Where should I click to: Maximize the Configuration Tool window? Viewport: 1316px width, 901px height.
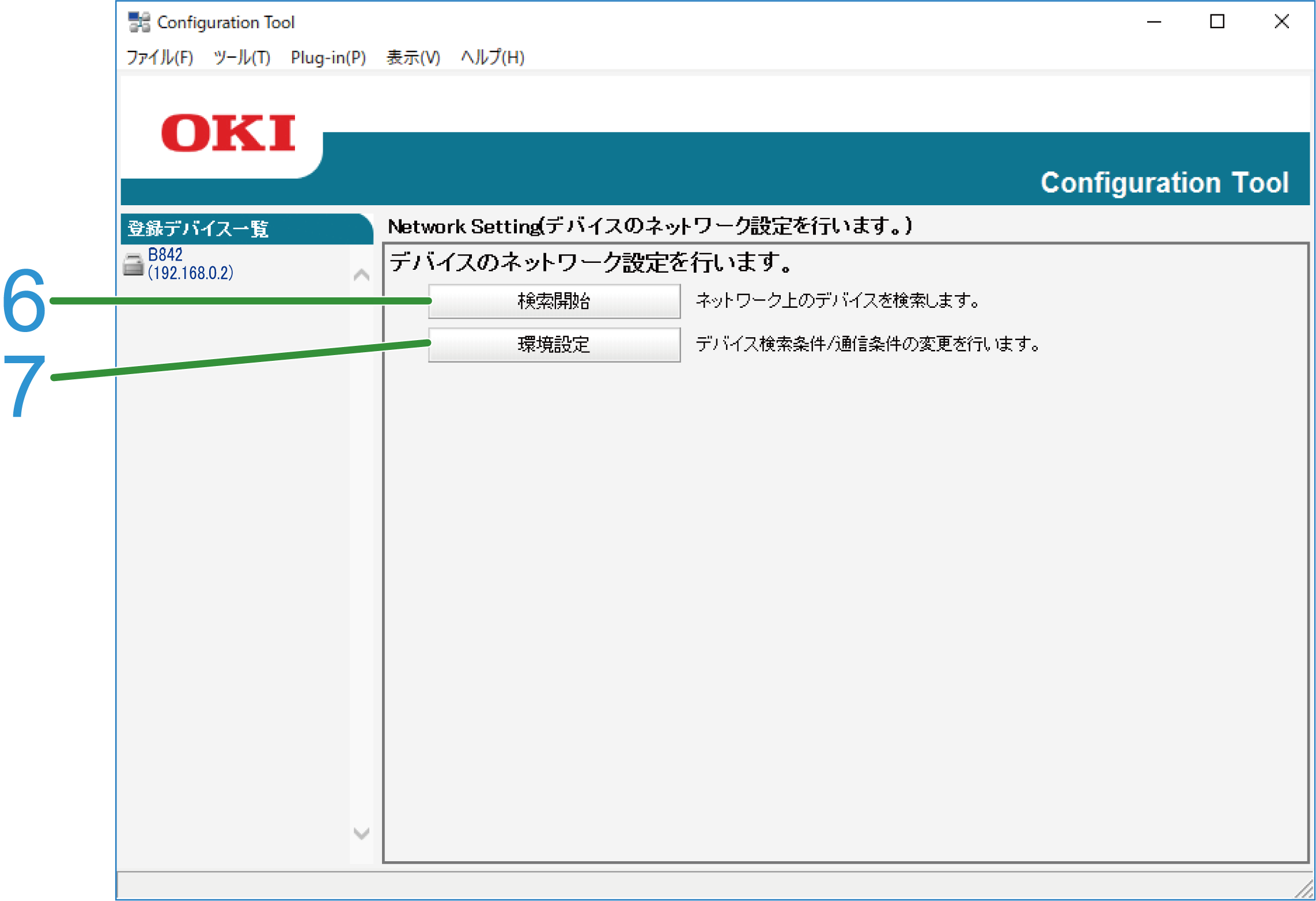1217,22
